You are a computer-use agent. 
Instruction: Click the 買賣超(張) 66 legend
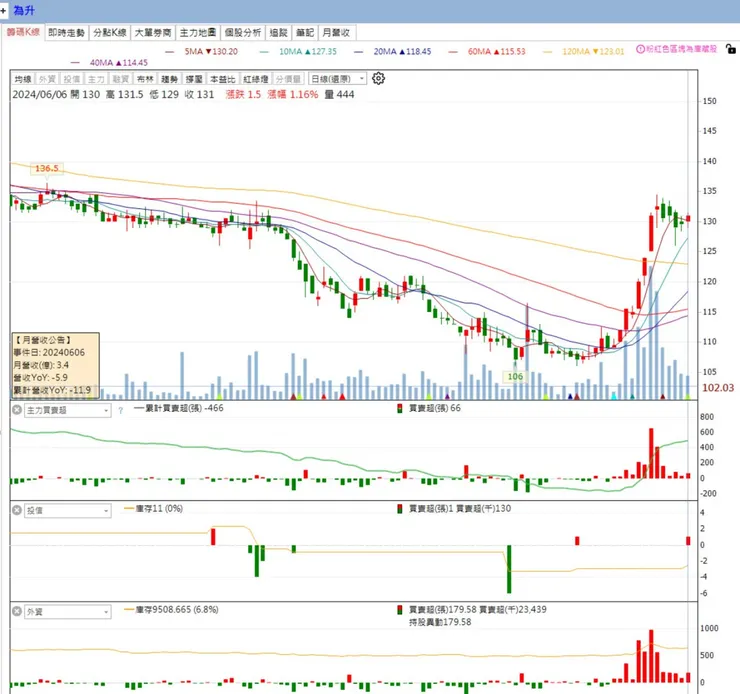point(429,409)
